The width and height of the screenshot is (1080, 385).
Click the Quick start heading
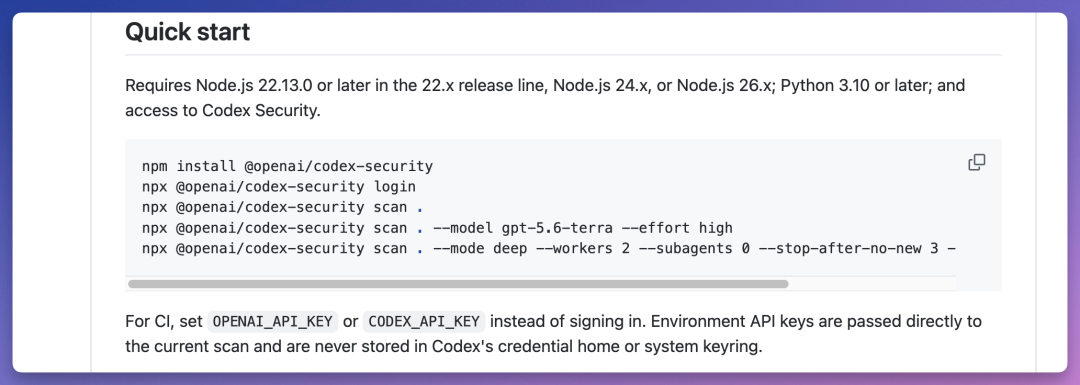coord(187,32)
